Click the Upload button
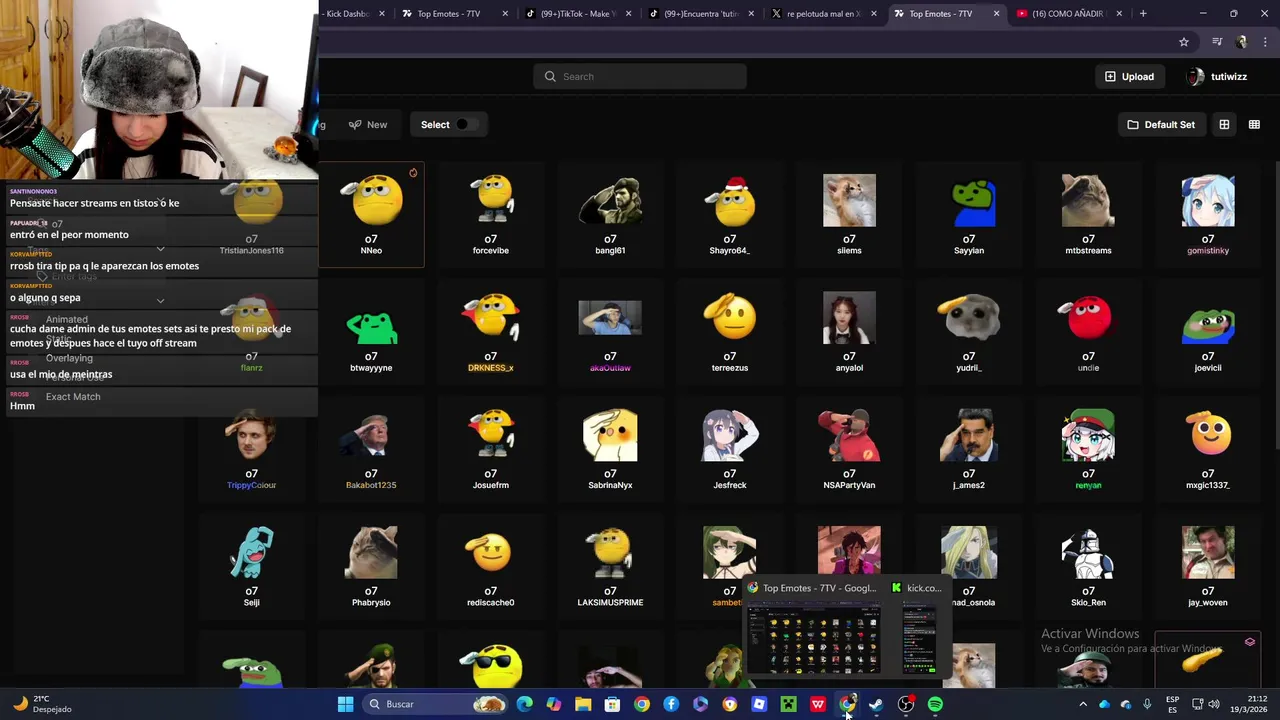1280x720 pixels. (1129, 76)
